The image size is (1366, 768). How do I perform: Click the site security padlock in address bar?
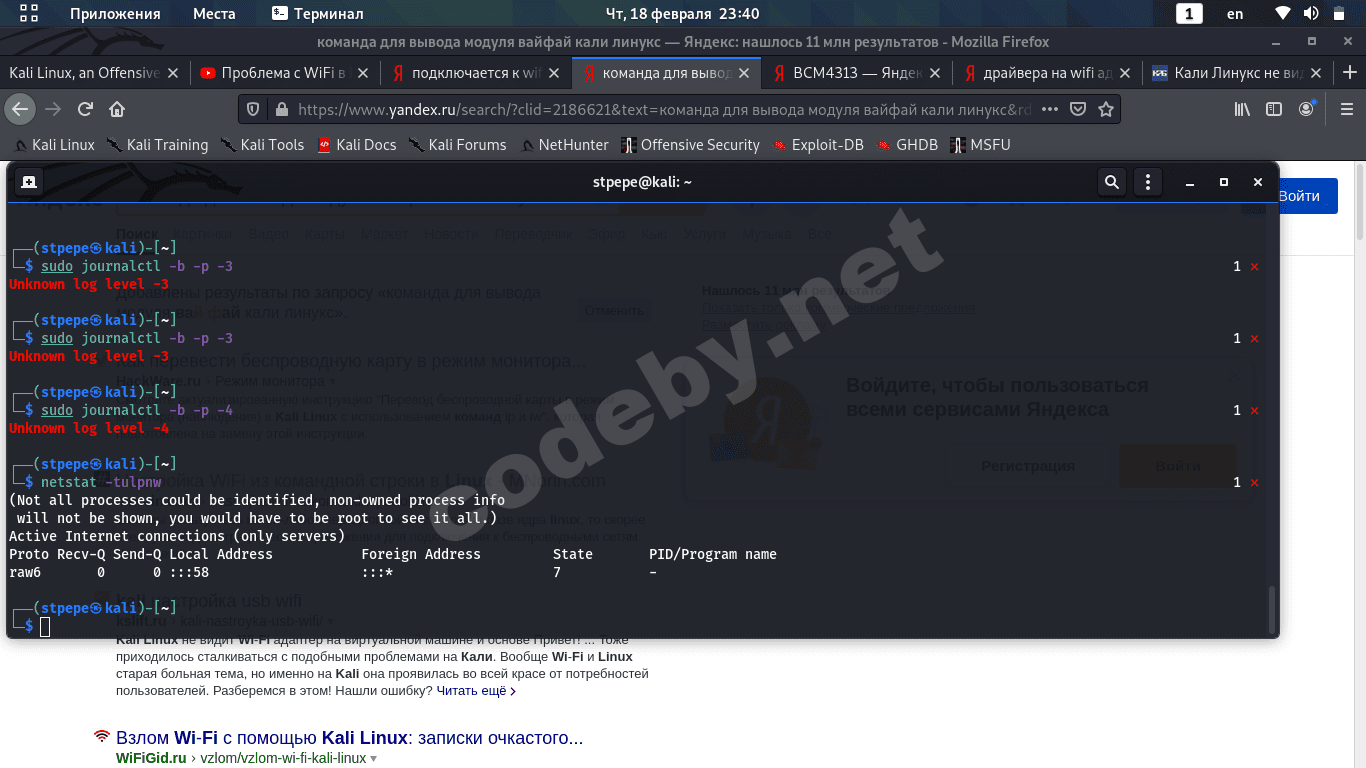pyautogui.click(x=280, y=109)
